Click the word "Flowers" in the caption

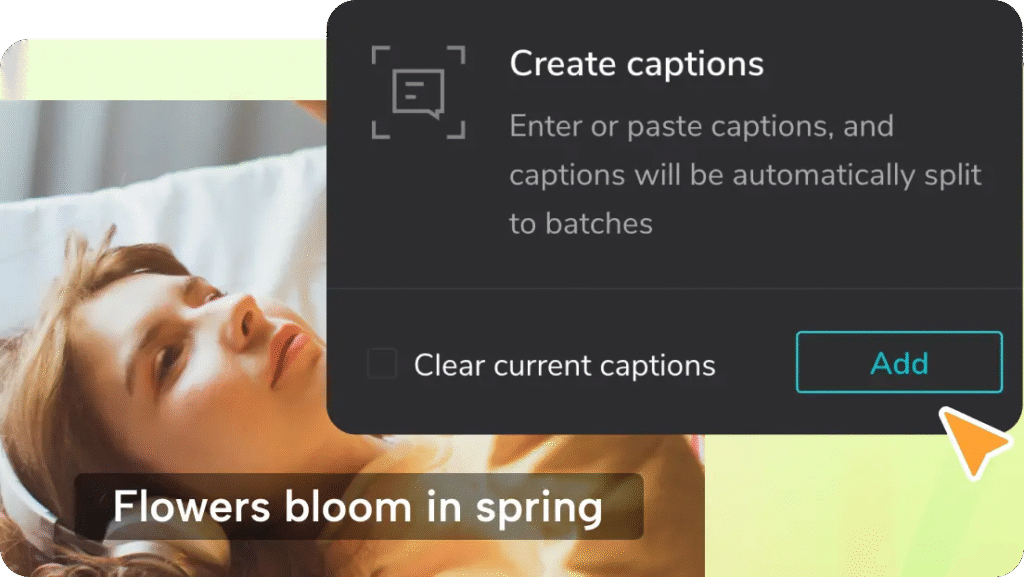click(x=191, y=506)
